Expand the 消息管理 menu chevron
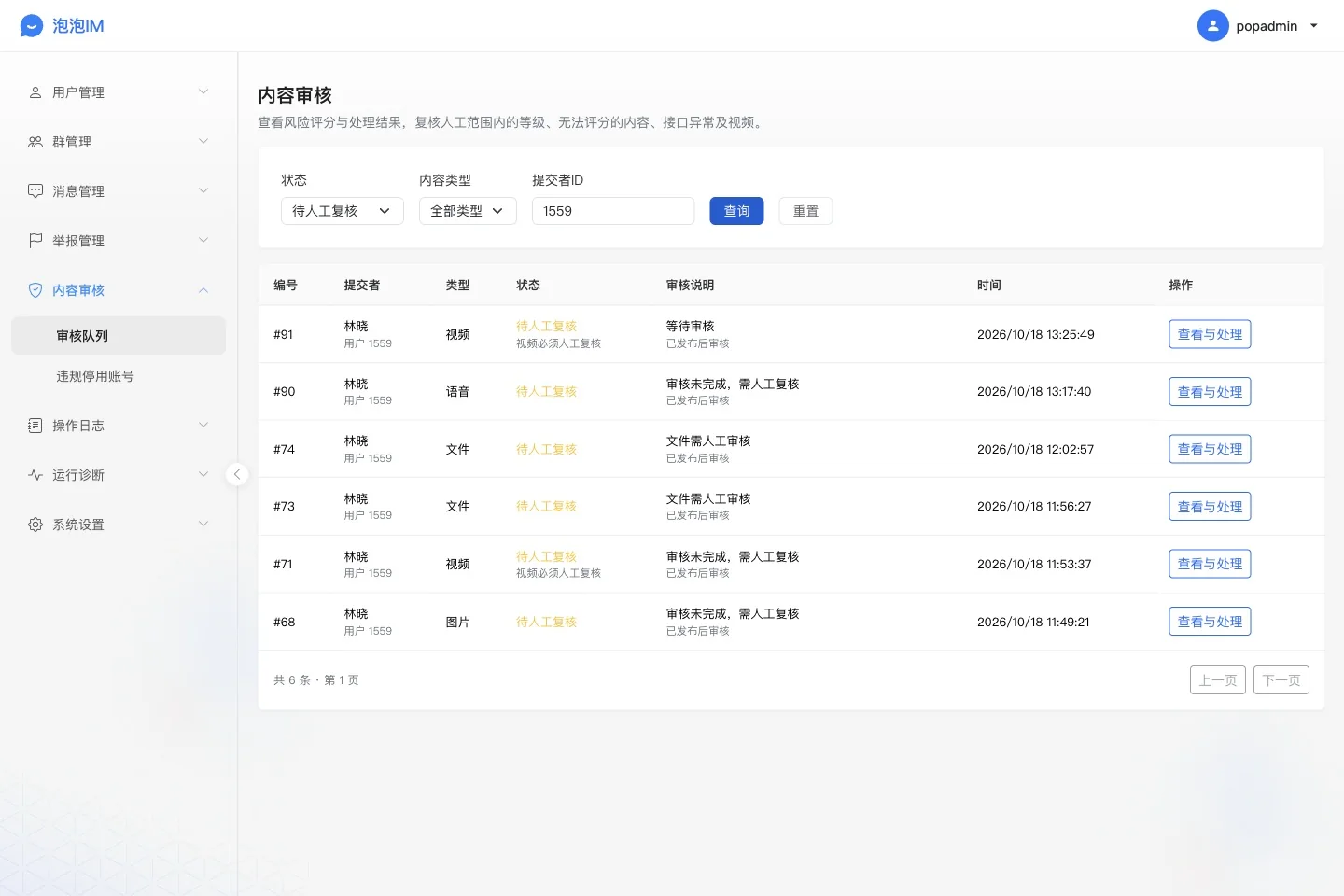Image resolution: width=1344 pixels, height=896 pixels. tap(203, 190)
